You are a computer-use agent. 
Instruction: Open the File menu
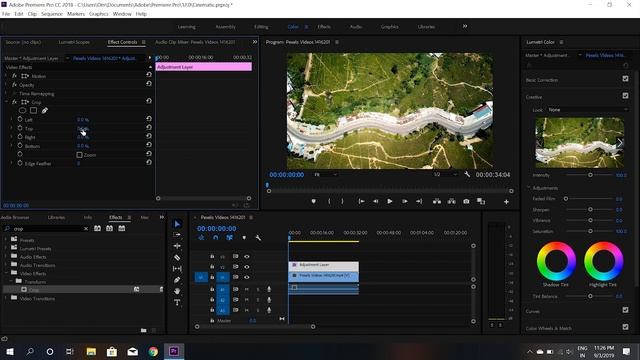(x=6, y=14)
